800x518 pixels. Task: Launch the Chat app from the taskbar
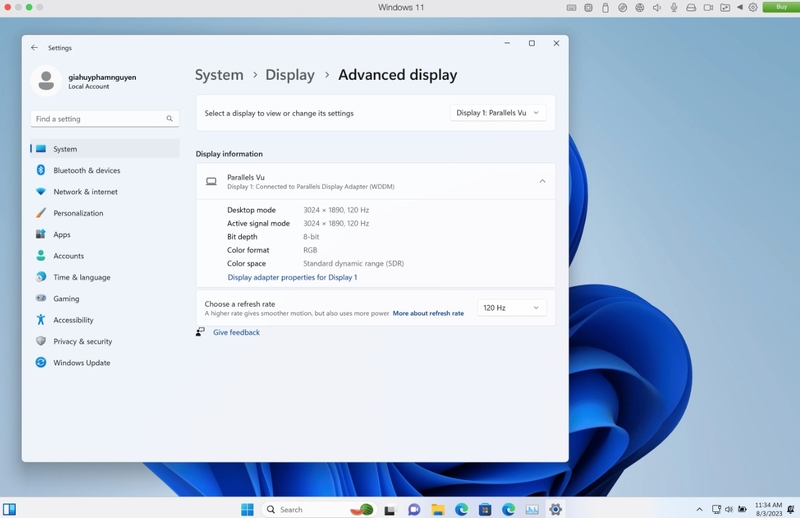414,509
